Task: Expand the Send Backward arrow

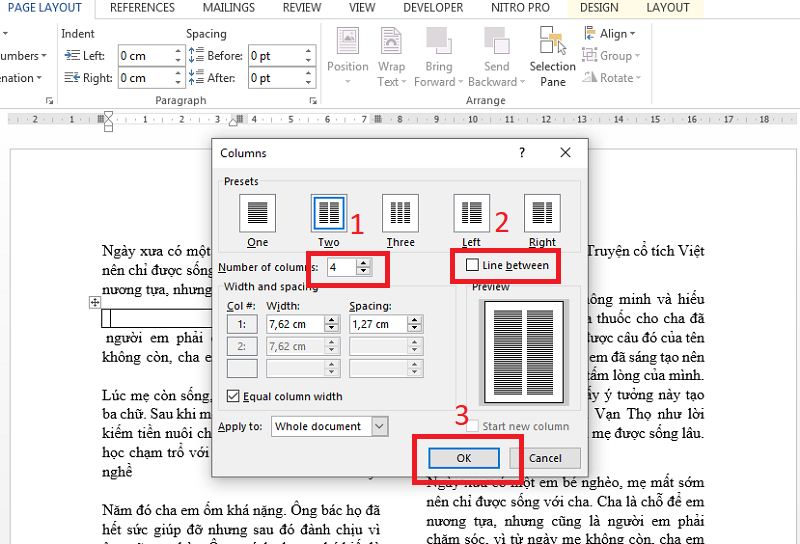Action: point(522,82)
